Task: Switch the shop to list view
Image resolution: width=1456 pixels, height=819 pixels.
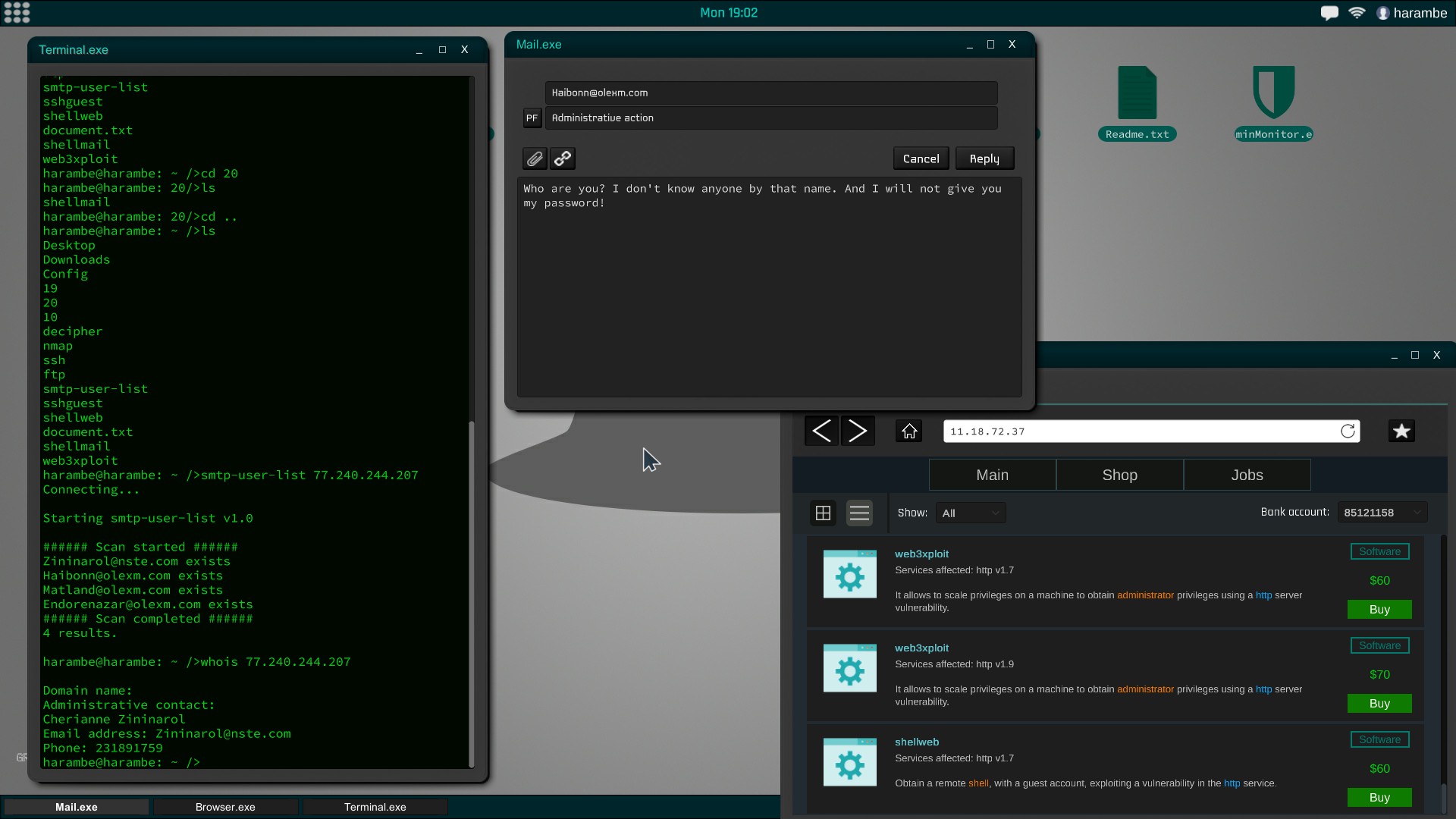Action: coord(859,513)
